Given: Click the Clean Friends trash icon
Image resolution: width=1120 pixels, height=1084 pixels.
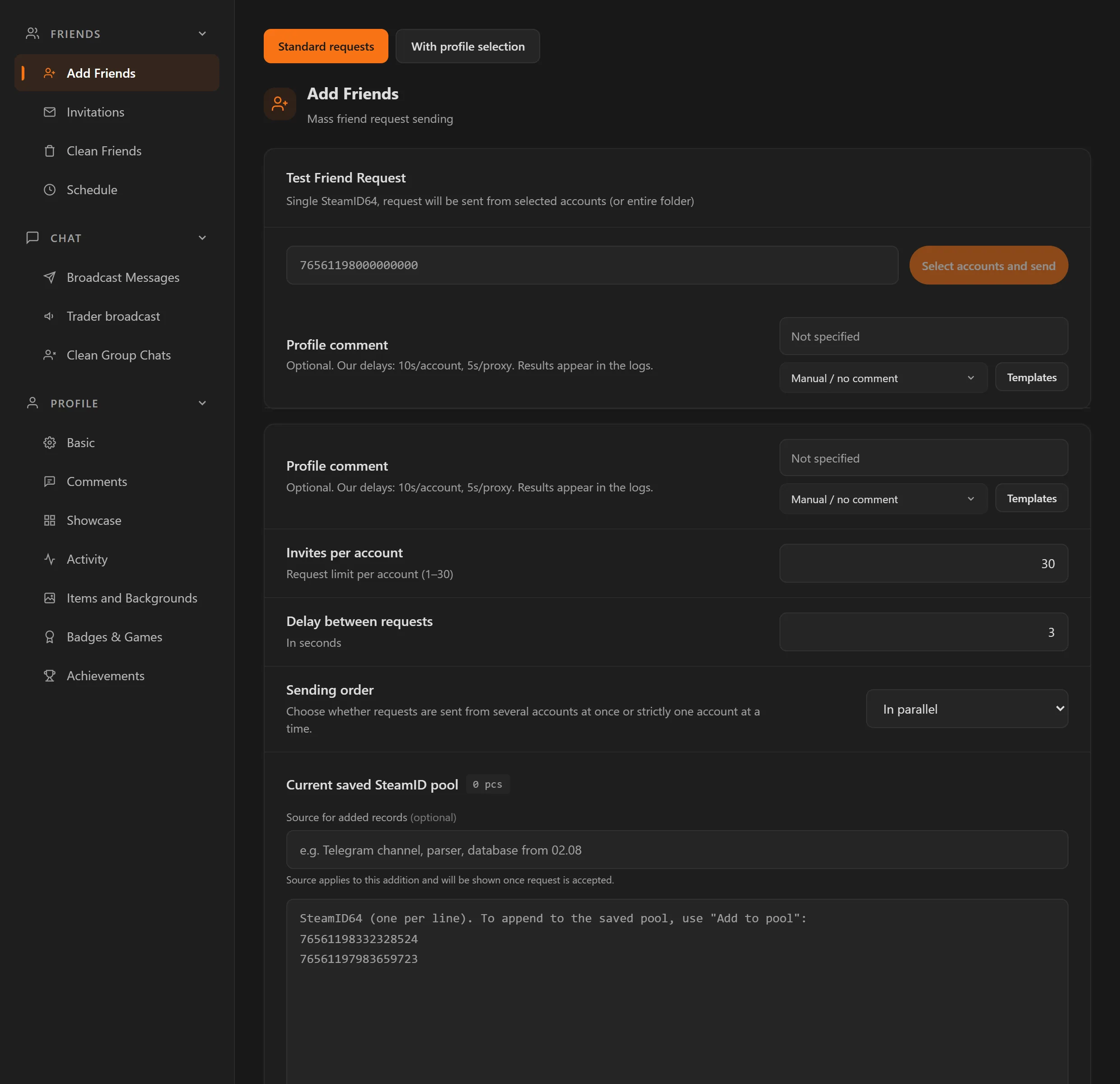Looking at the screenshot, I should click(x=50, y=151).
